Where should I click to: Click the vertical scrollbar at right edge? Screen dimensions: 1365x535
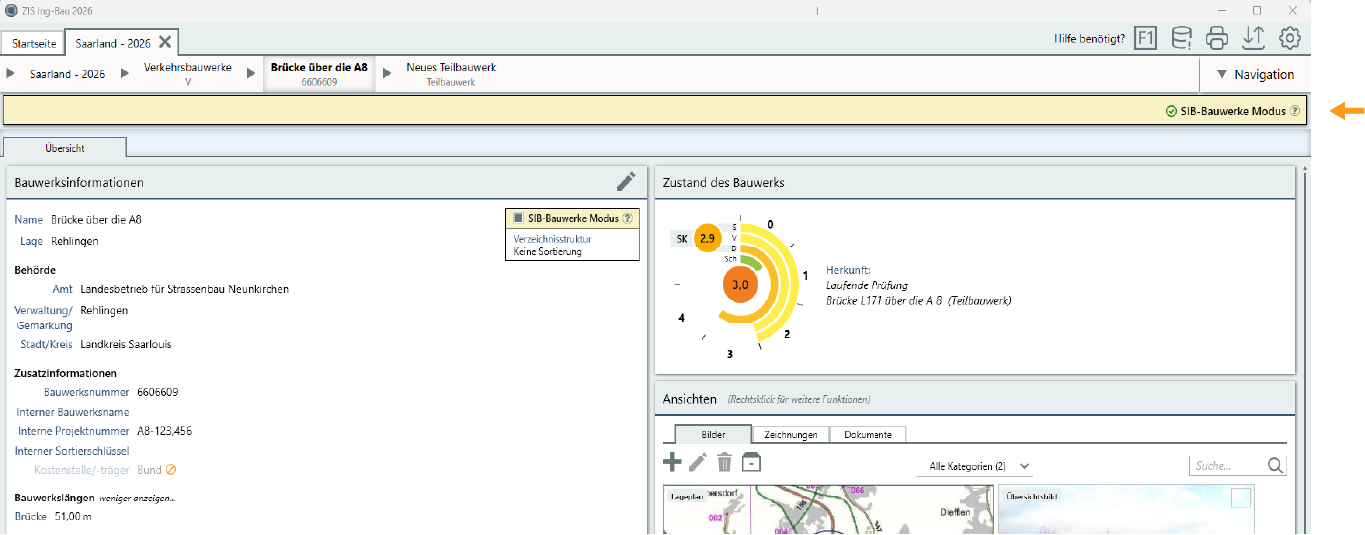pyautogui.click(x=1305, y=350)
